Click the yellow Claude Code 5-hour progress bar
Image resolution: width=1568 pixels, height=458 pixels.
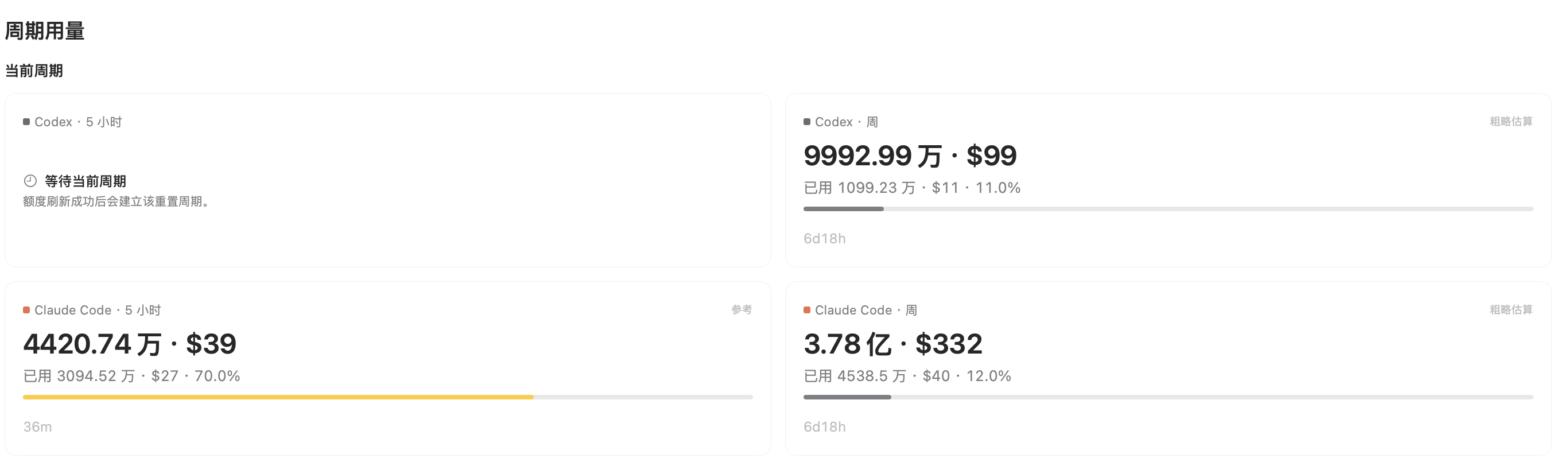388,397
